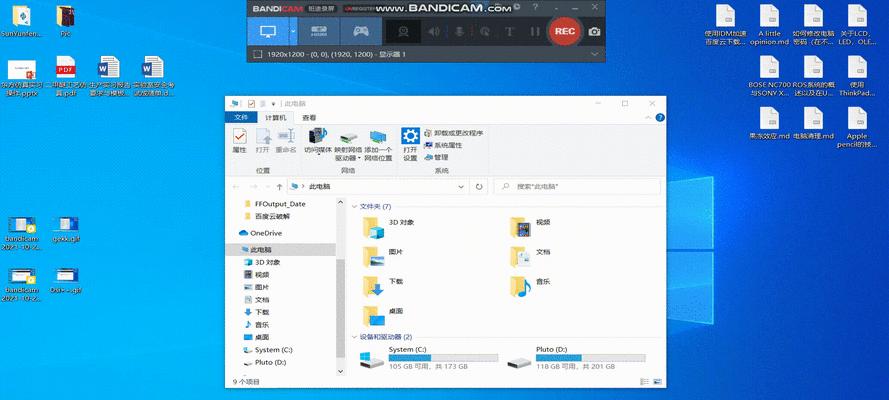This screenshot has width=889, height=400.
Task: Collapse the ribbon with the chevron
Action: click(x=649, y=118)
